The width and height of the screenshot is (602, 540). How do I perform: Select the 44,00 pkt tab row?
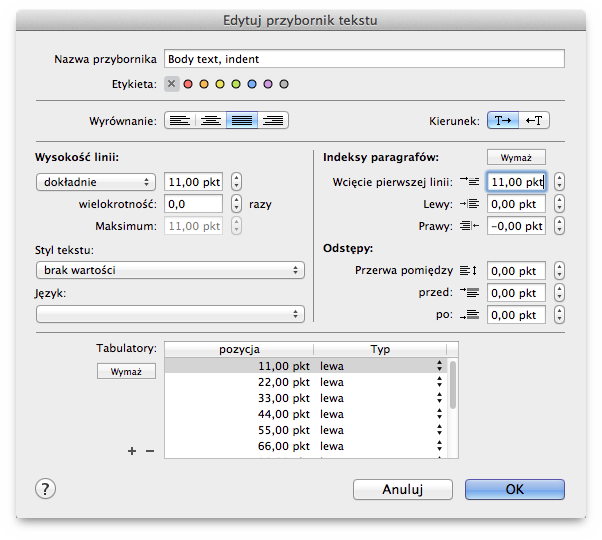click(306, 414)
